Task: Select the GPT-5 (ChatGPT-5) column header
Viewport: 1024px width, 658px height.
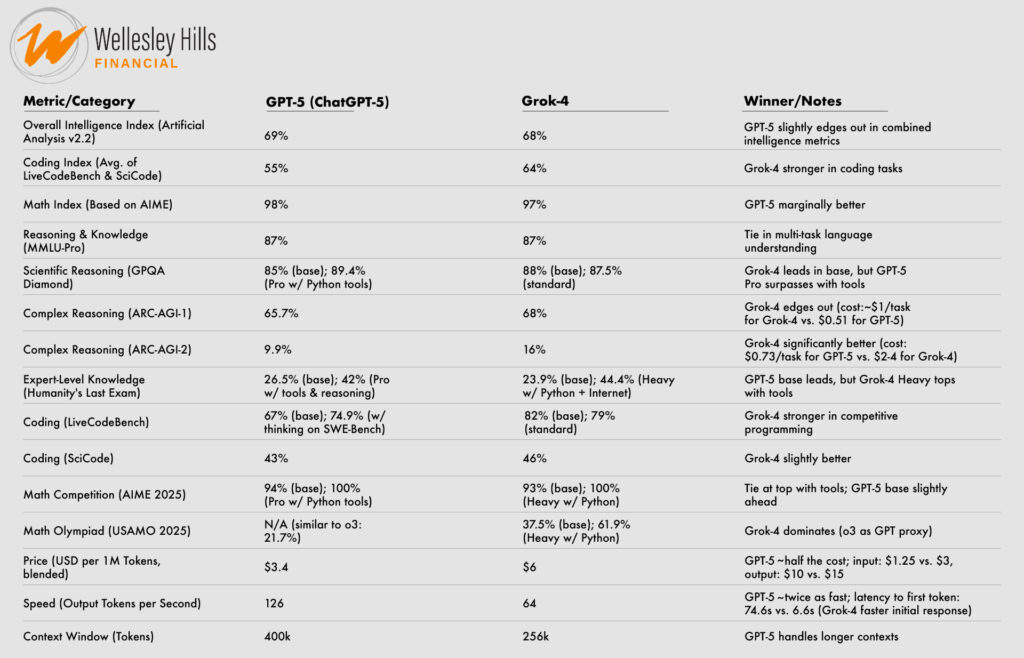Action: coord(326,101)
